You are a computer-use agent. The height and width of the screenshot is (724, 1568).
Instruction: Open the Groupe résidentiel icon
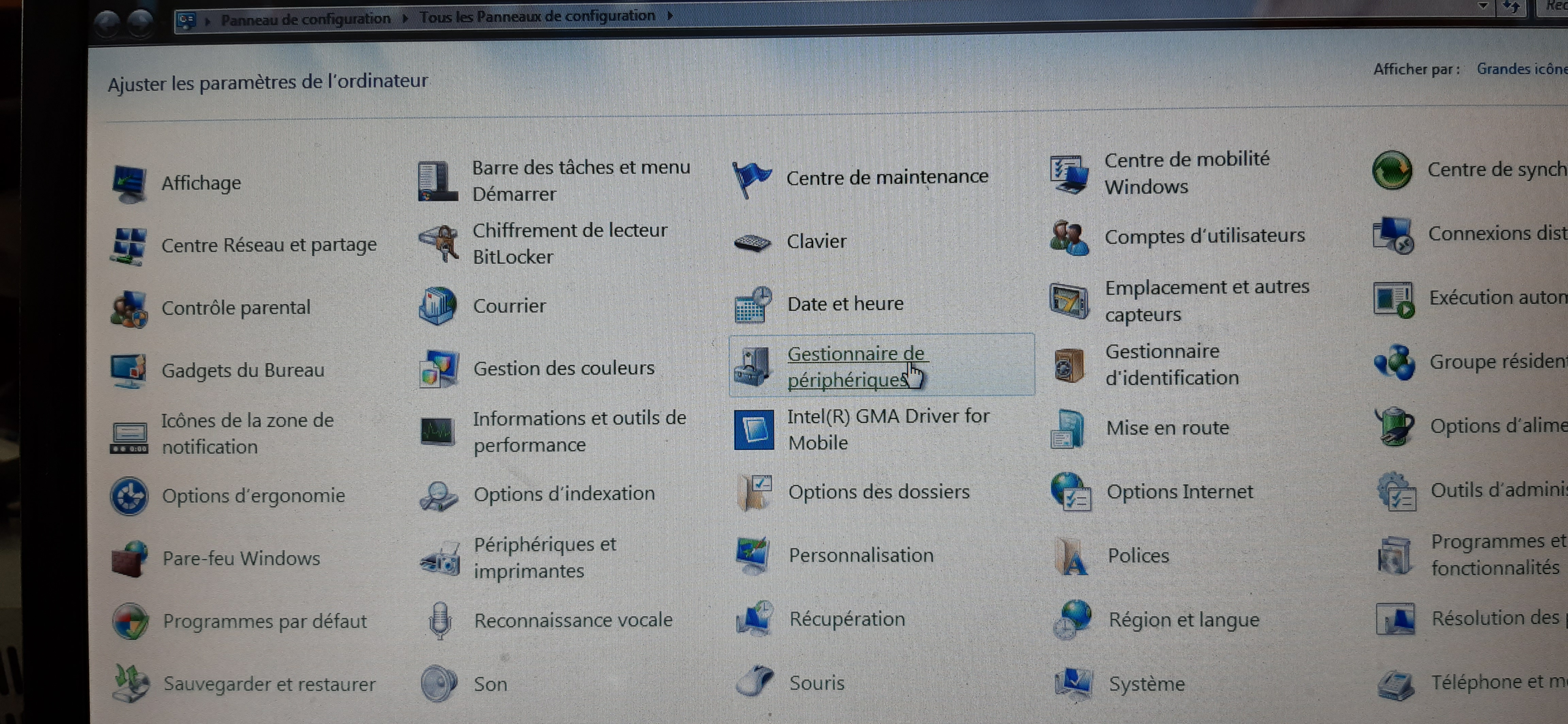[1394, 363]
